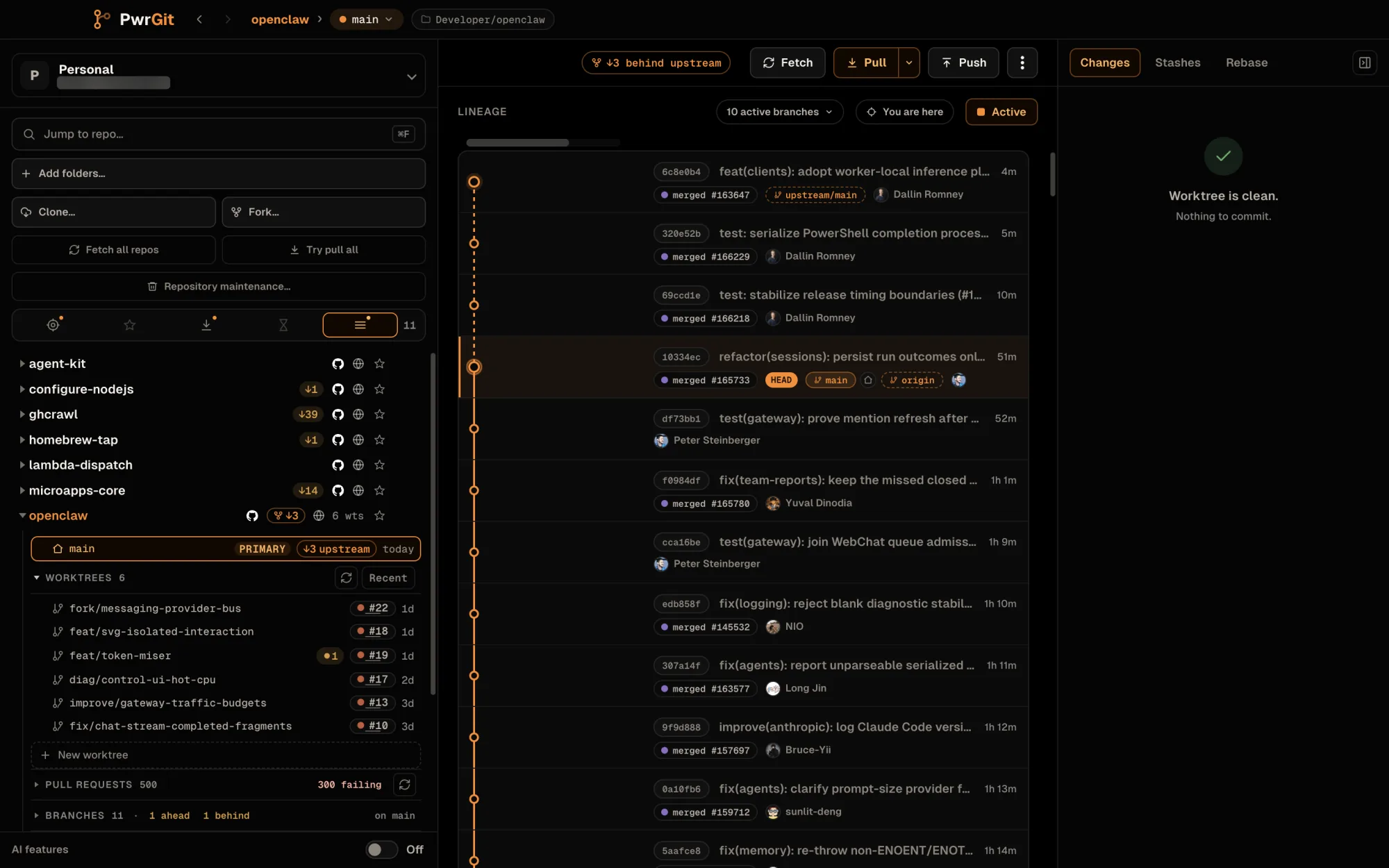Collapse the WORKTREES section
The width and height of the screenshot is (1389, 868).
click(x=37, y=578)
